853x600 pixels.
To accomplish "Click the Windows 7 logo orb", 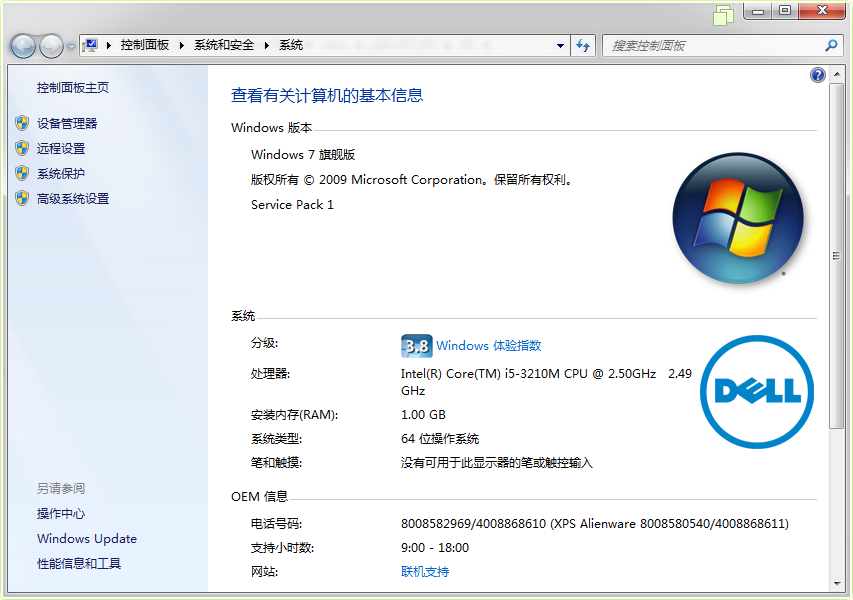I will pos(738,218).
